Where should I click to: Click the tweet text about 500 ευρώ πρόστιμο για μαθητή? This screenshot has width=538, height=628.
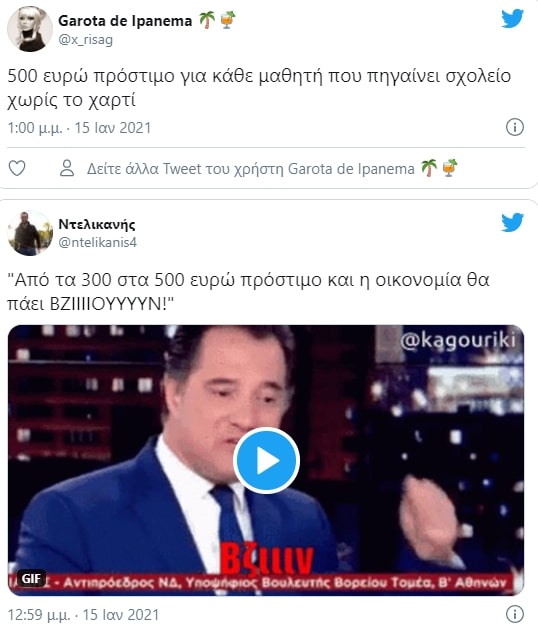tap(259, 88)
